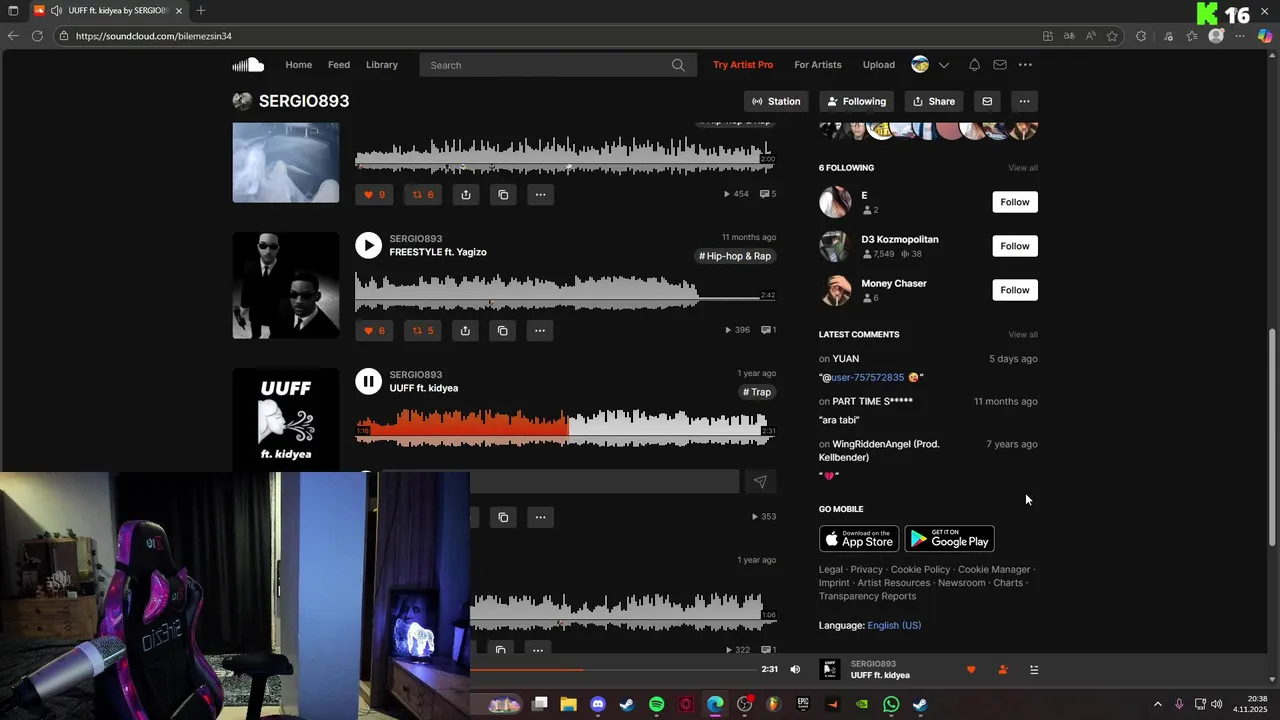Open the next-up queue in player bar
This screenshot has width=1280, height=720.
click(1034, 670)
